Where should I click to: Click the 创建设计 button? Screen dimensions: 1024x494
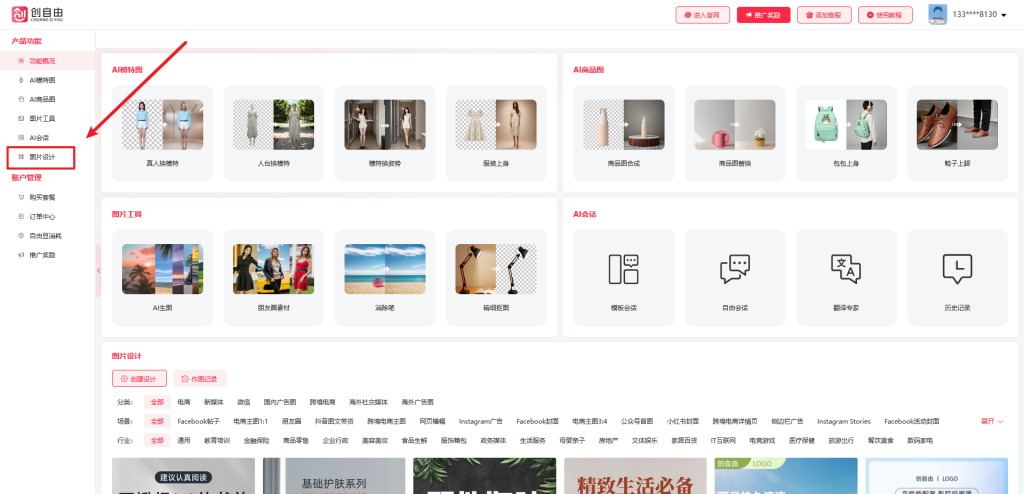tap(139, 379)
